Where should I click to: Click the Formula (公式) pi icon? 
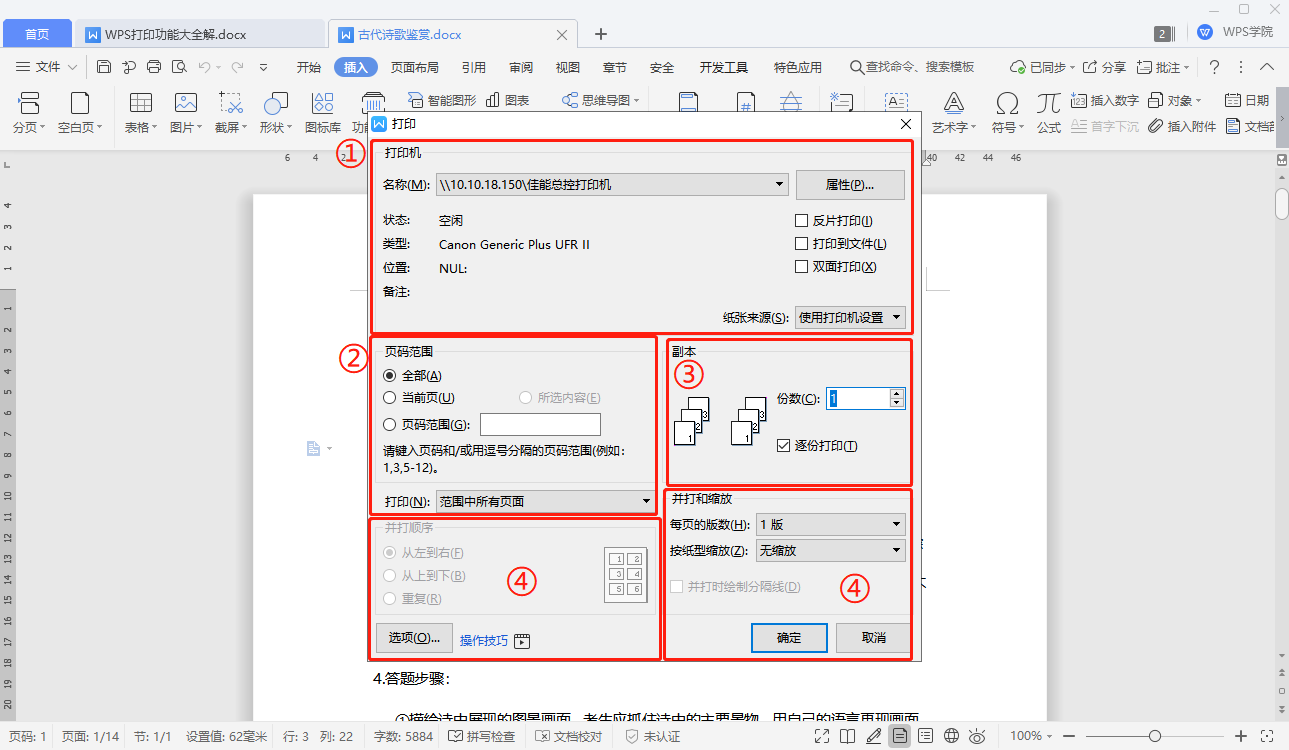(x=1048, y=102)
